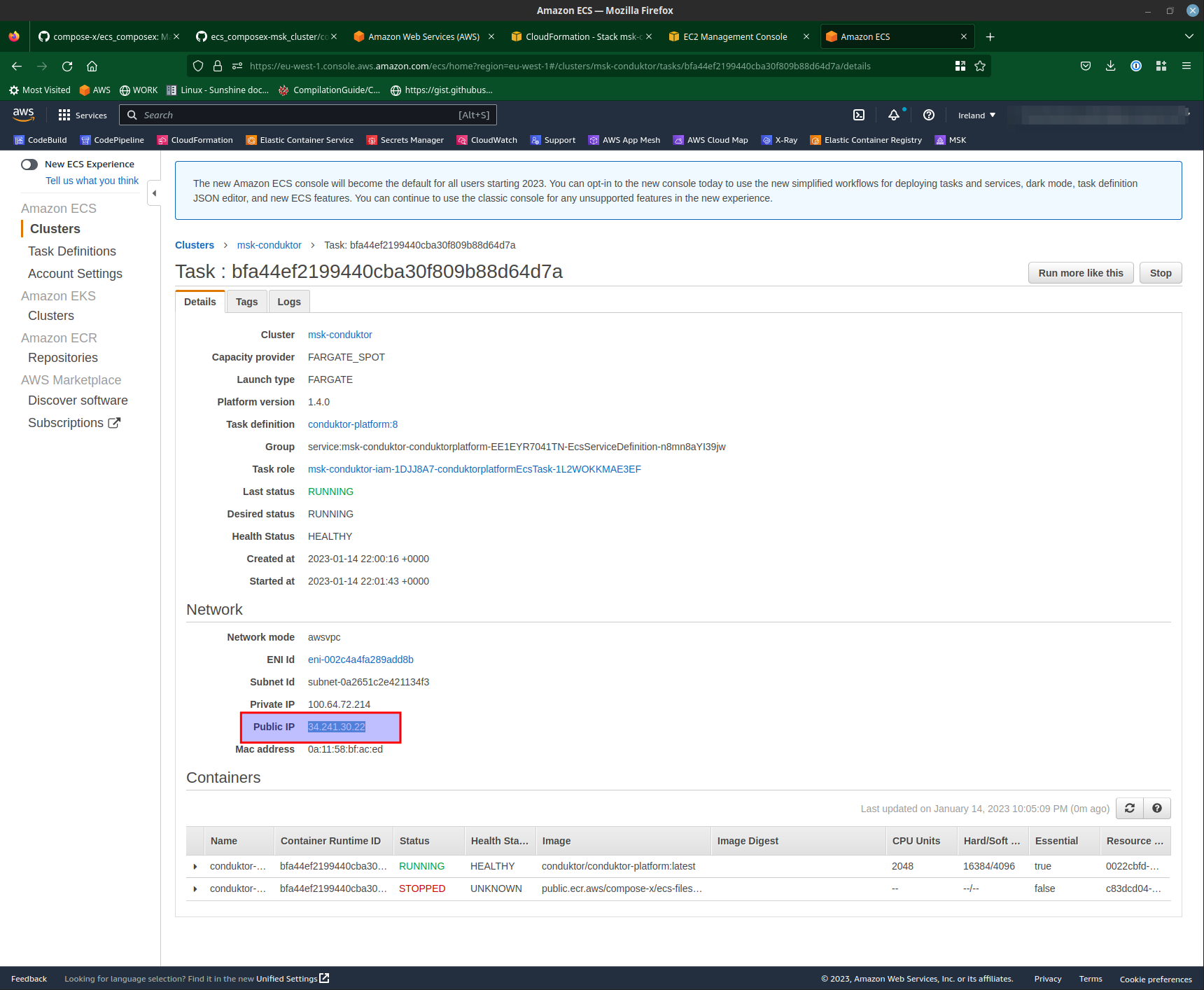Open the Services grid menu
Viewport: 1204px width, 990px height.
(83, 115)
